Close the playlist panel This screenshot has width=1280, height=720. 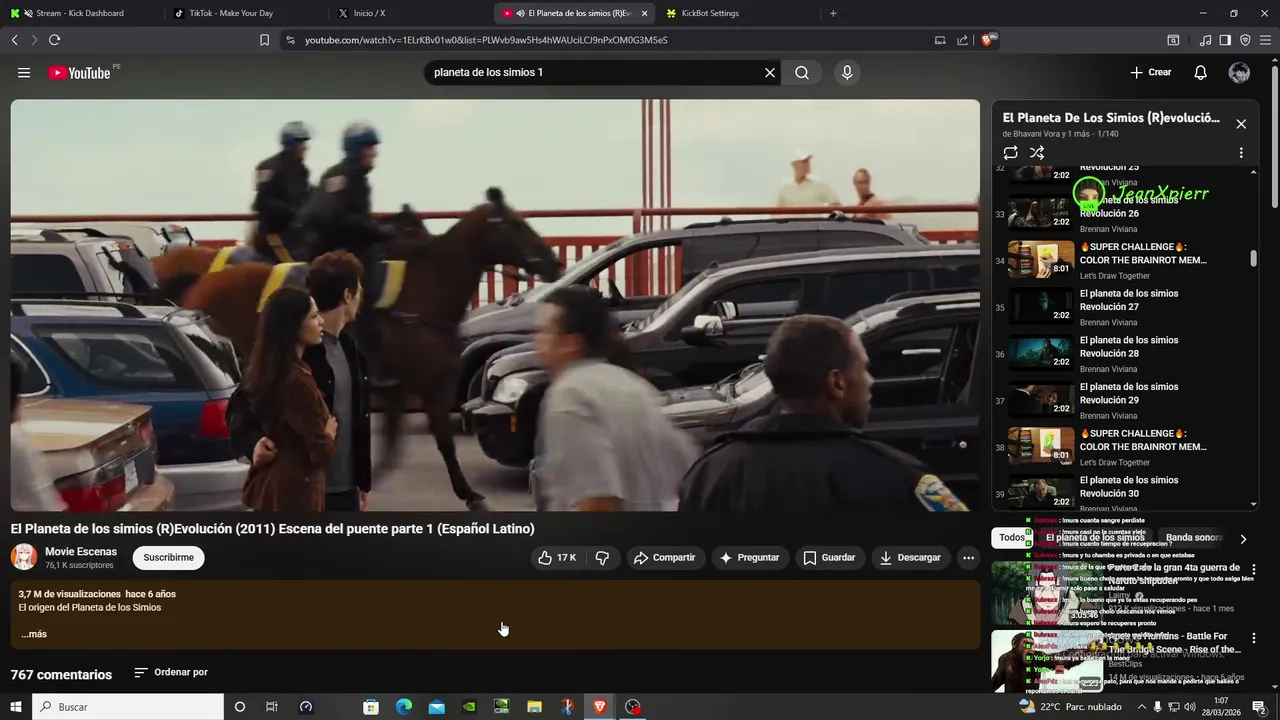pyautogui.click(x=1241, y=124)
